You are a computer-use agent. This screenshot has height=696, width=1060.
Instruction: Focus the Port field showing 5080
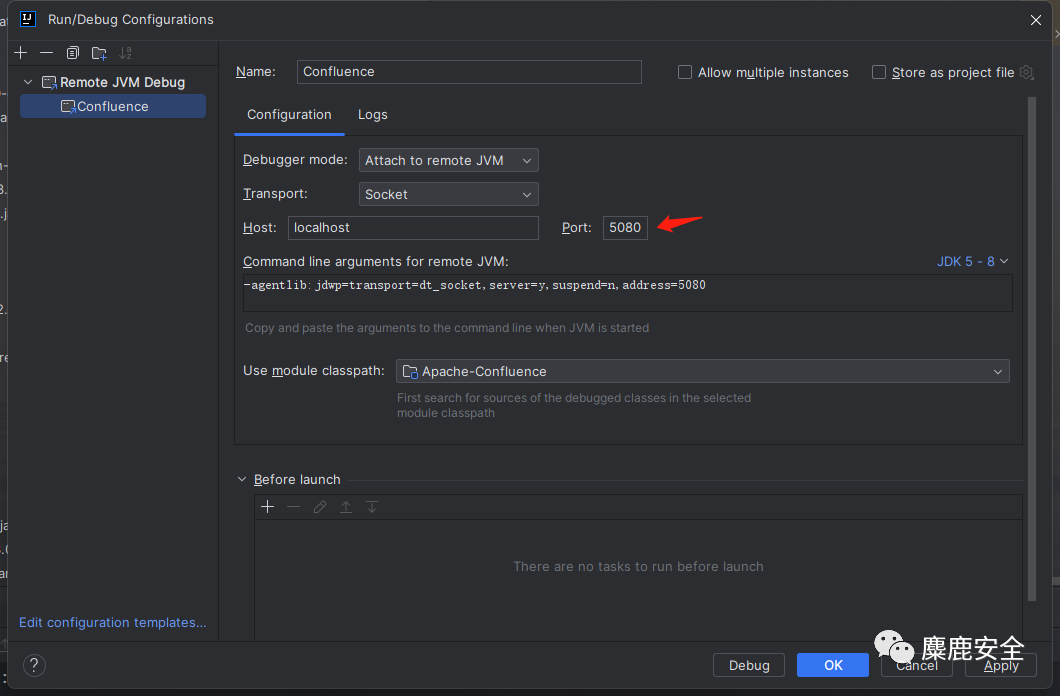click(625, 228)
